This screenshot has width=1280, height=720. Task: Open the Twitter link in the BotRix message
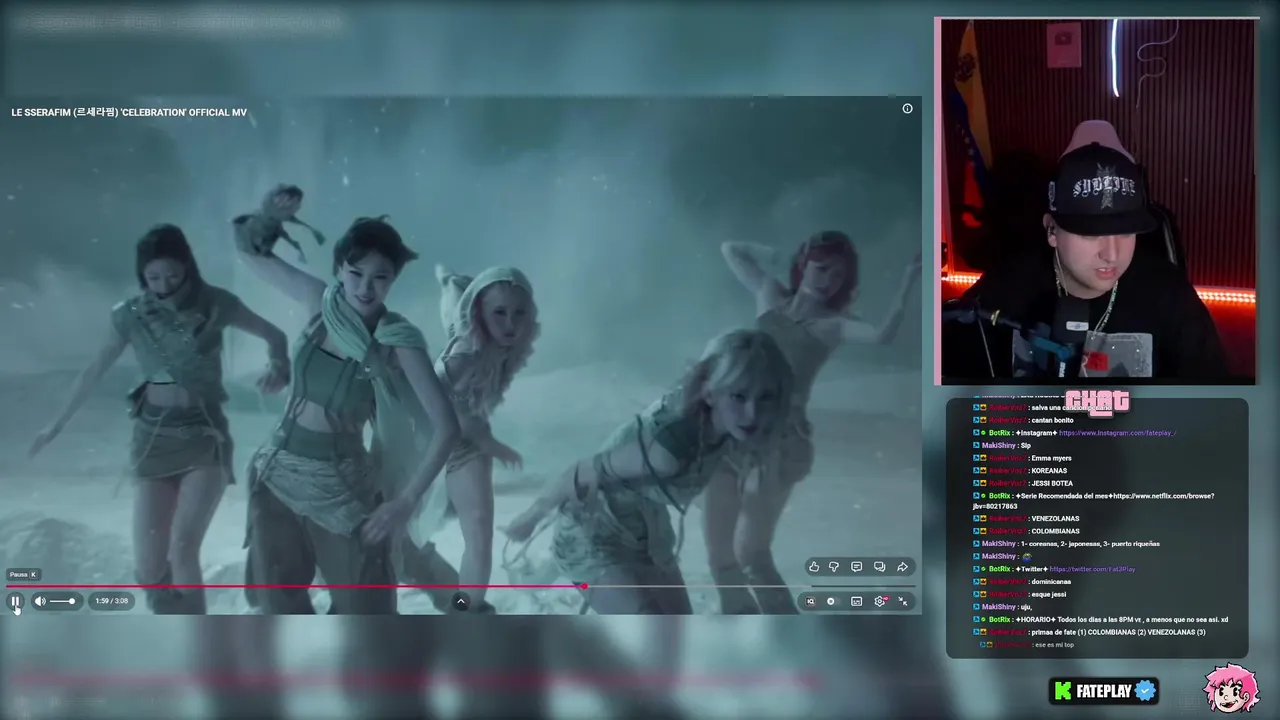point(1092,569)
